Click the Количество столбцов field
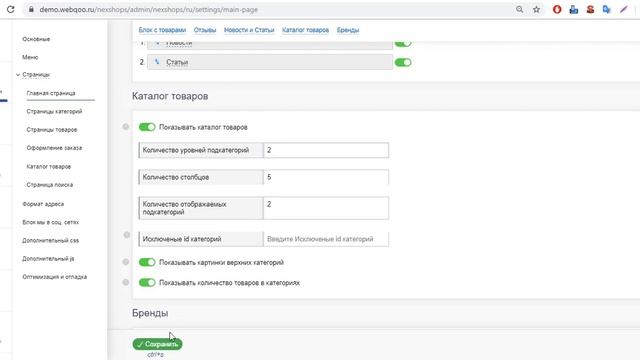Viewport: 640px width, 360px height. (x=326, y=177)
